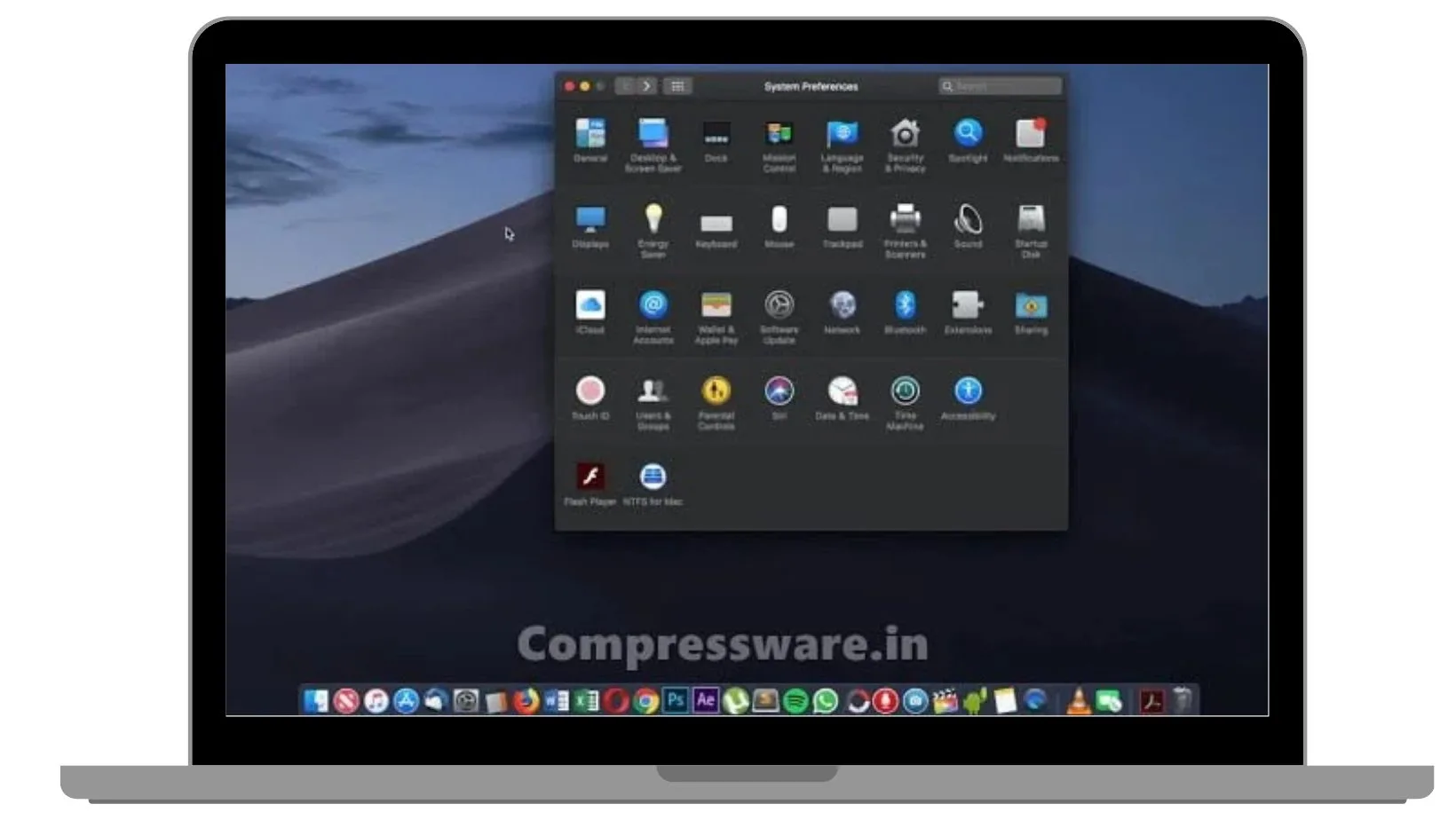The width and height of the screenshot is (1456, 820).
Task: Open Adobe Acrobat from the Dock
Action: coord(1152,701)
